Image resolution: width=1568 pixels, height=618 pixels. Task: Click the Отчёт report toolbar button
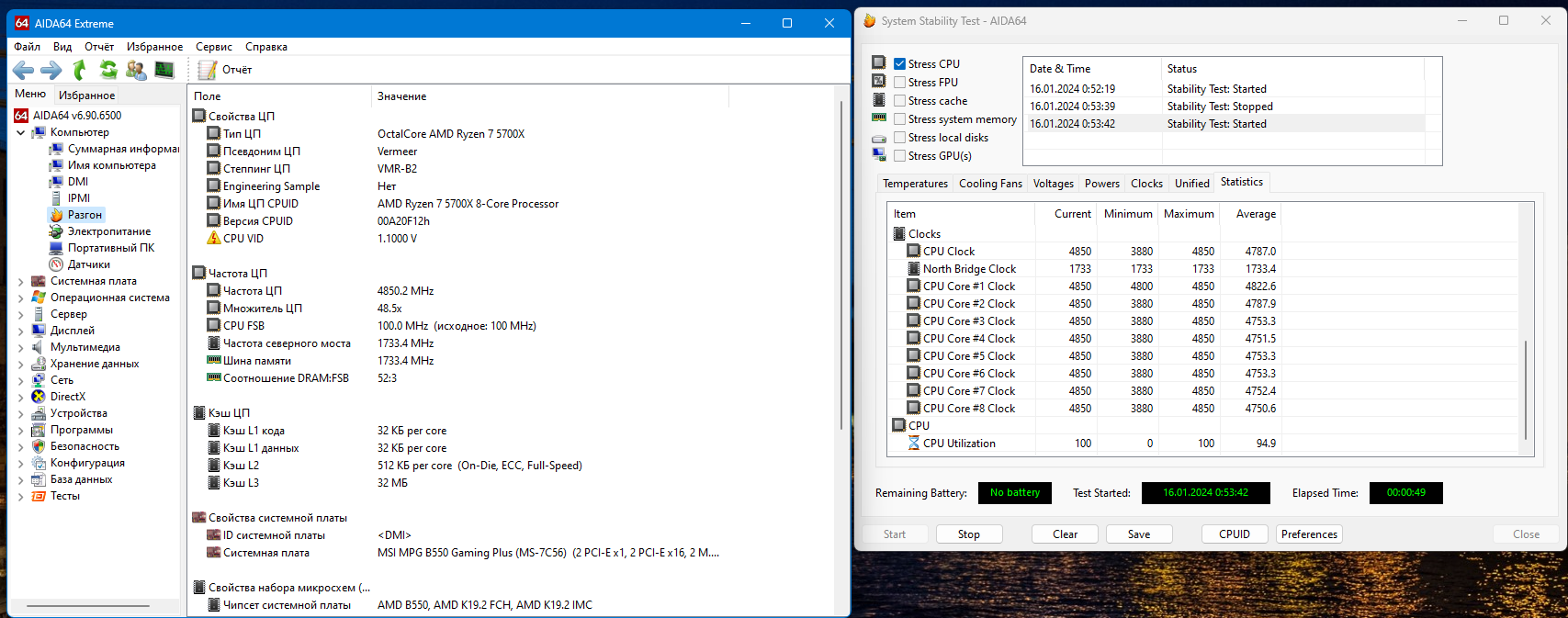(225, 70)
